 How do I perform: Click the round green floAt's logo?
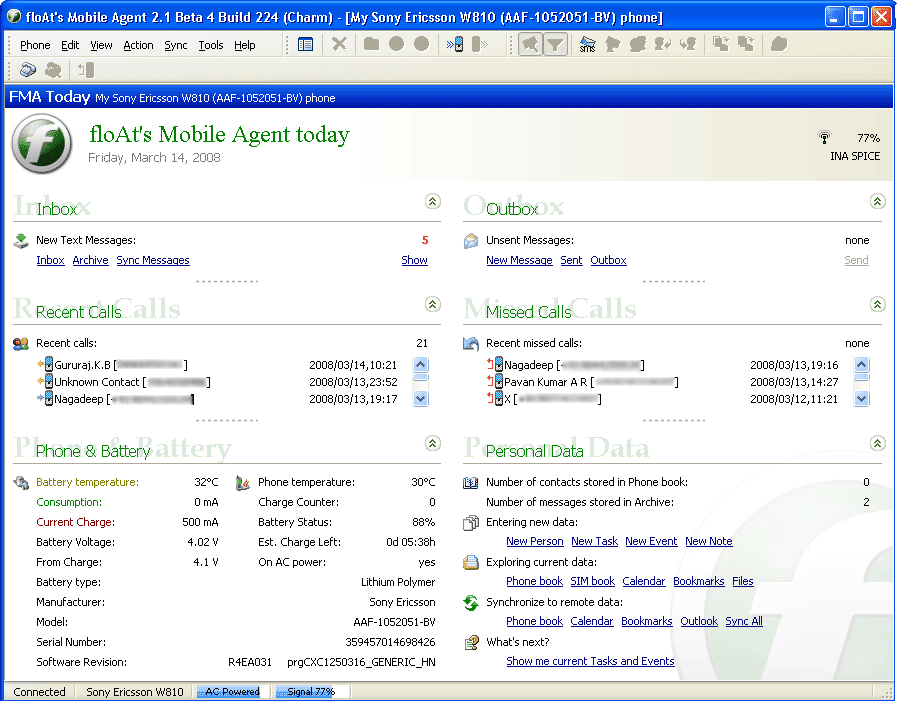tap(42, 144)
